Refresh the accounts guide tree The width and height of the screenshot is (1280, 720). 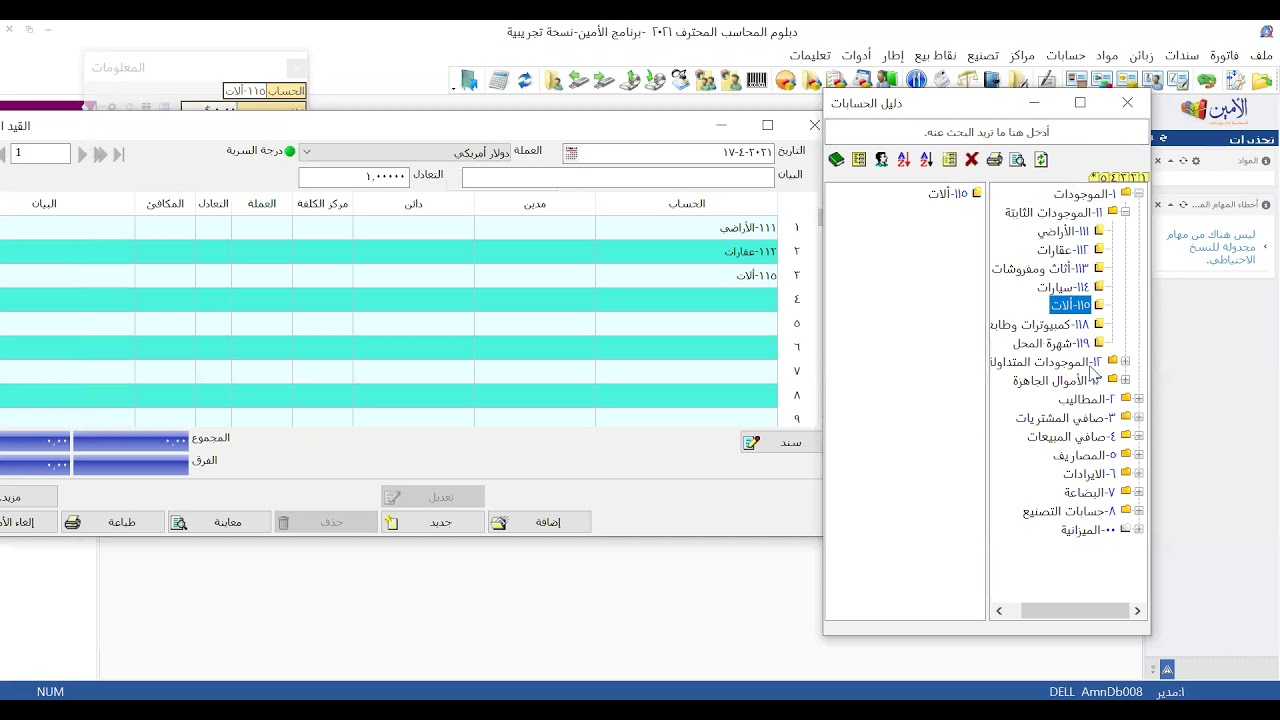coord(1041,159)
